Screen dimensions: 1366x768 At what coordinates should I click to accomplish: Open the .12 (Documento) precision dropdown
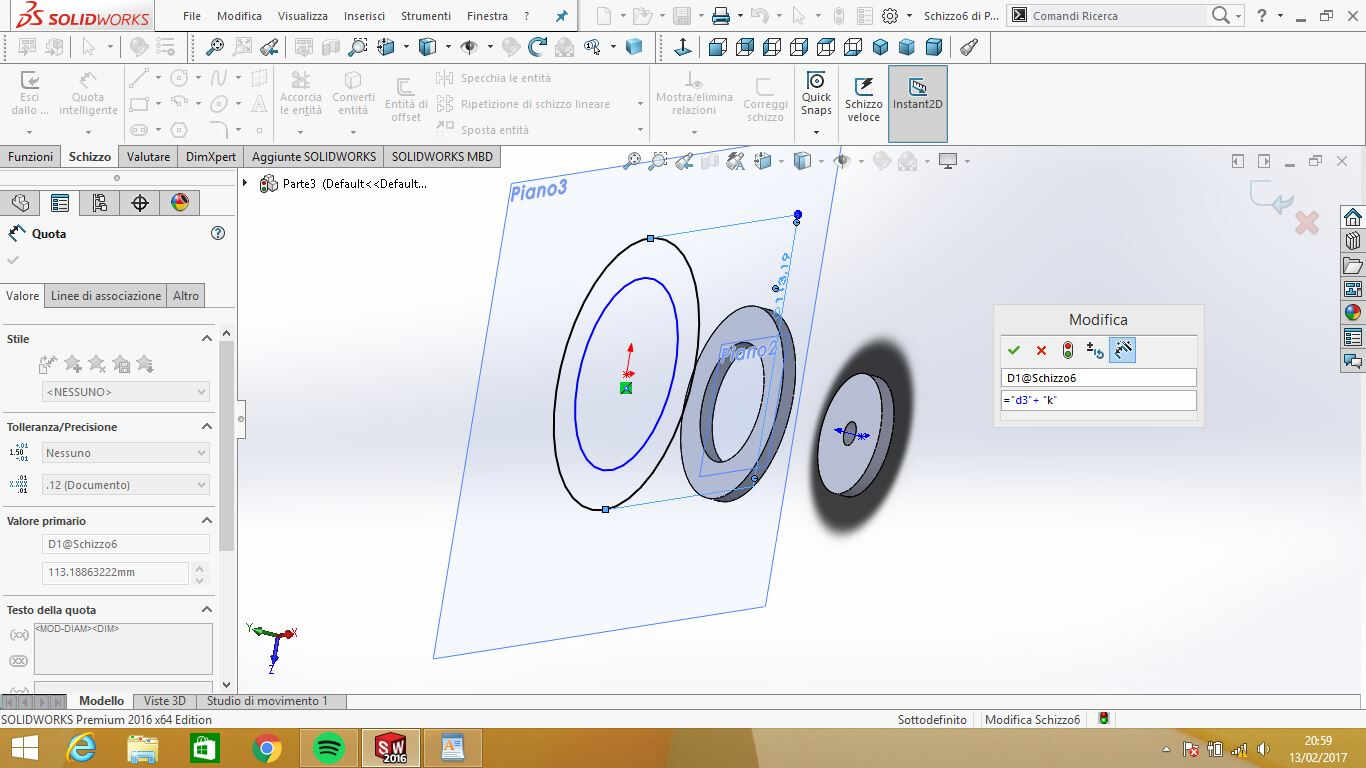(x=125, y=485)
